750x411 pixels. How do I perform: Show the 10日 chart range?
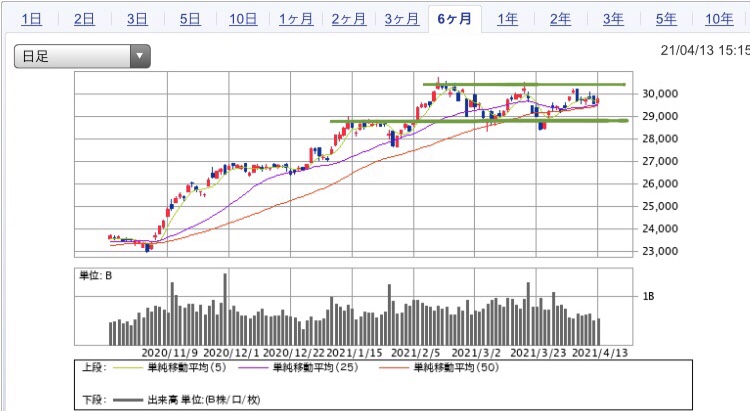pos(243,19)
